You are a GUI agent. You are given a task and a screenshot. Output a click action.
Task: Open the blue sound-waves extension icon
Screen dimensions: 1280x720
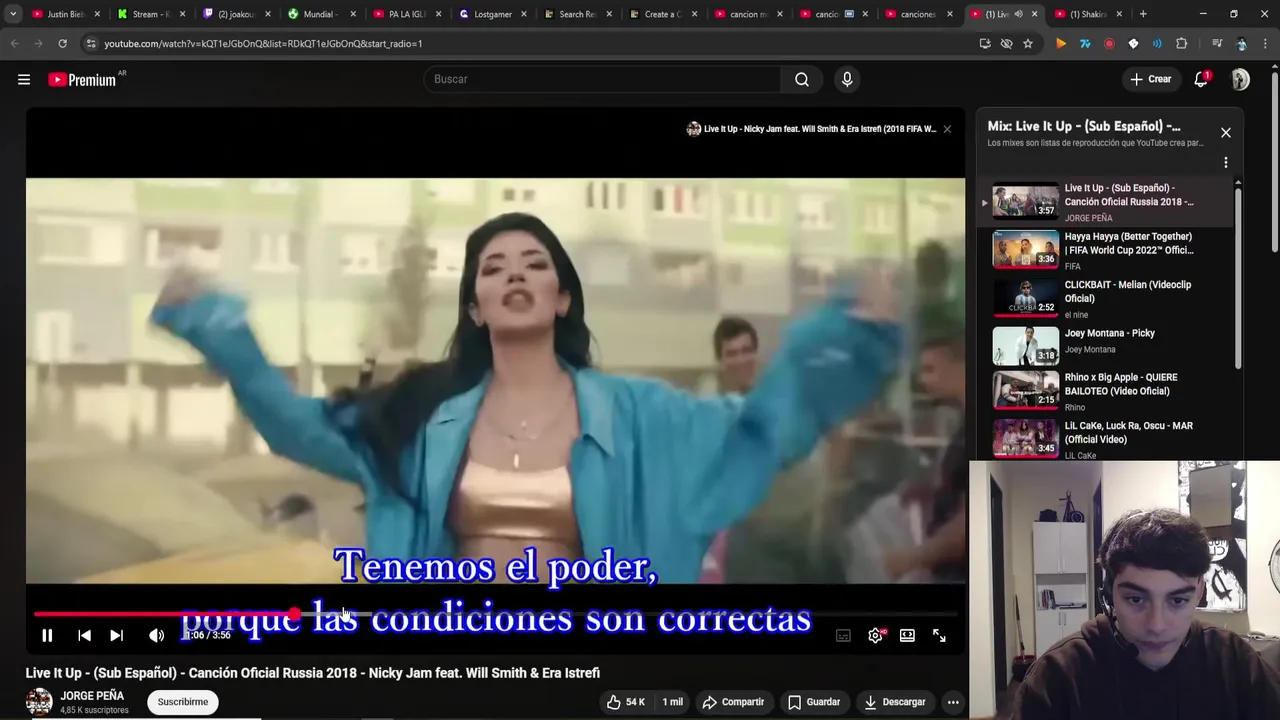coord(1157,44)
